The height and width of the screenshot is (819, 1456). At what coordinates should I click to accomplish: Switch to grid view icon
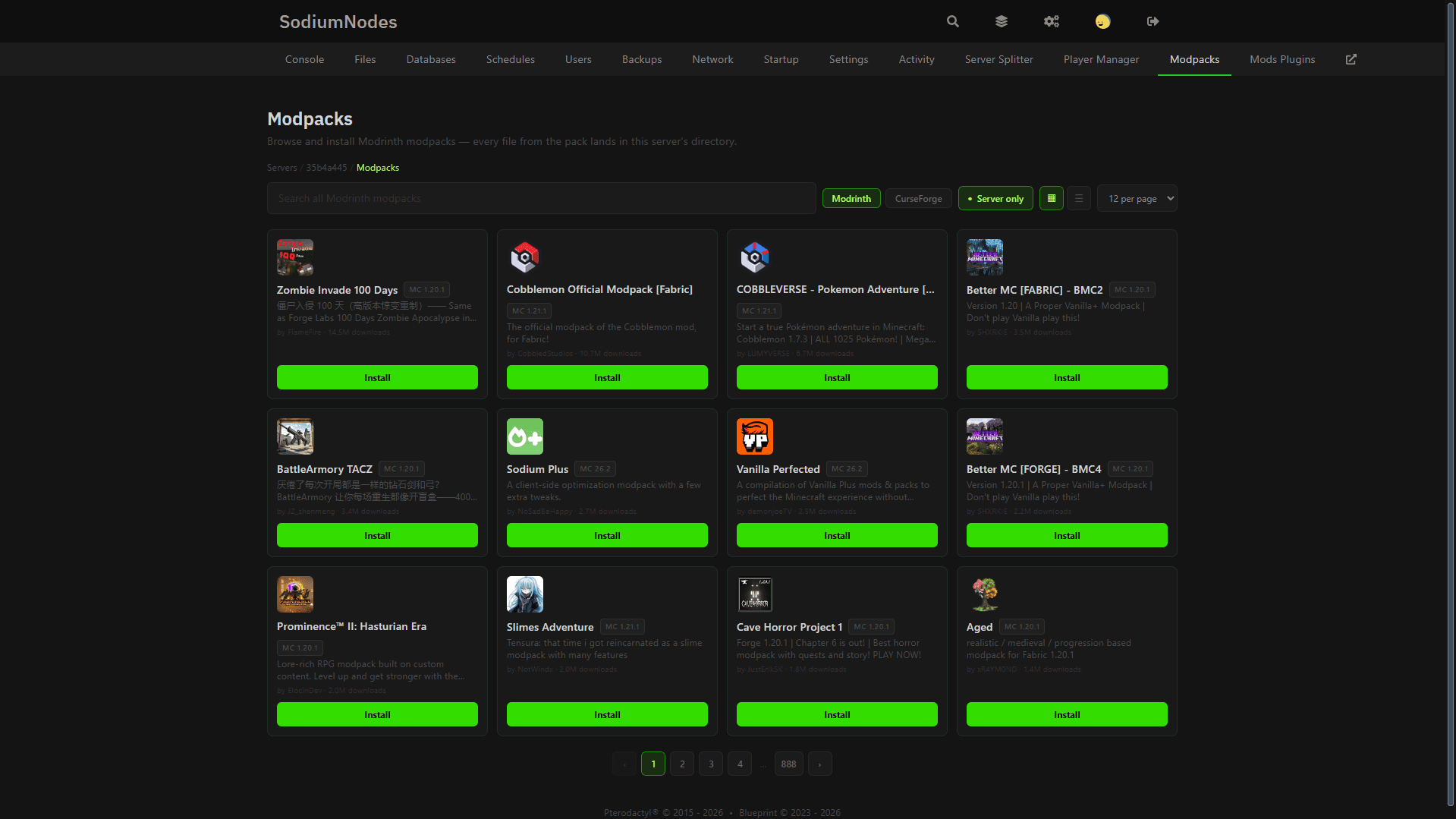coord(1051,198)
